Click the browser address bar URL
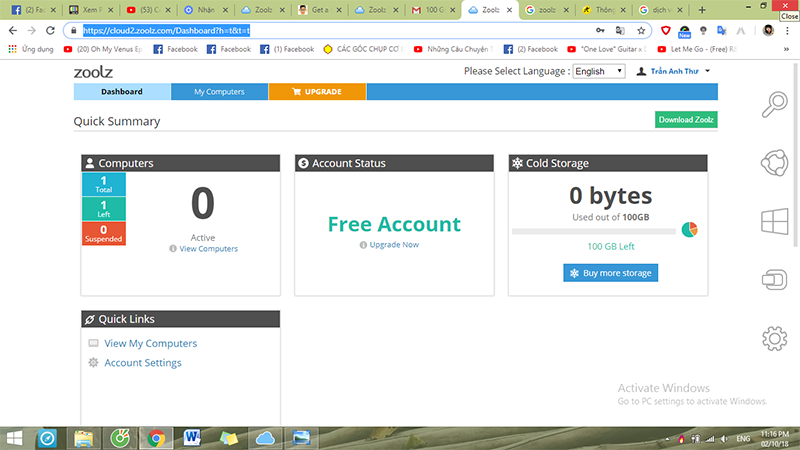The image size is (800, 450). (166, 31)
